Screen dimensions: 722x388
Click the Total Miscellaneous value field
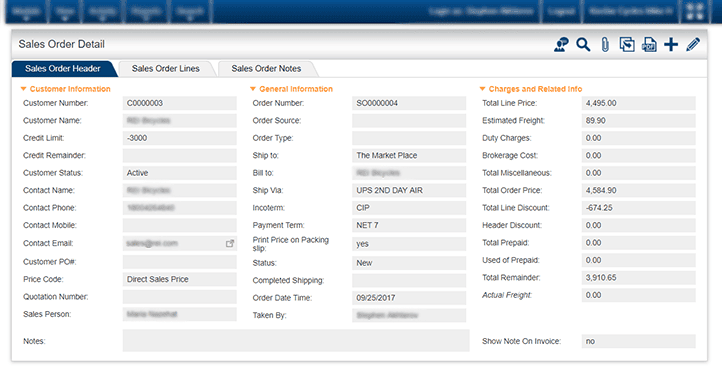638,173
